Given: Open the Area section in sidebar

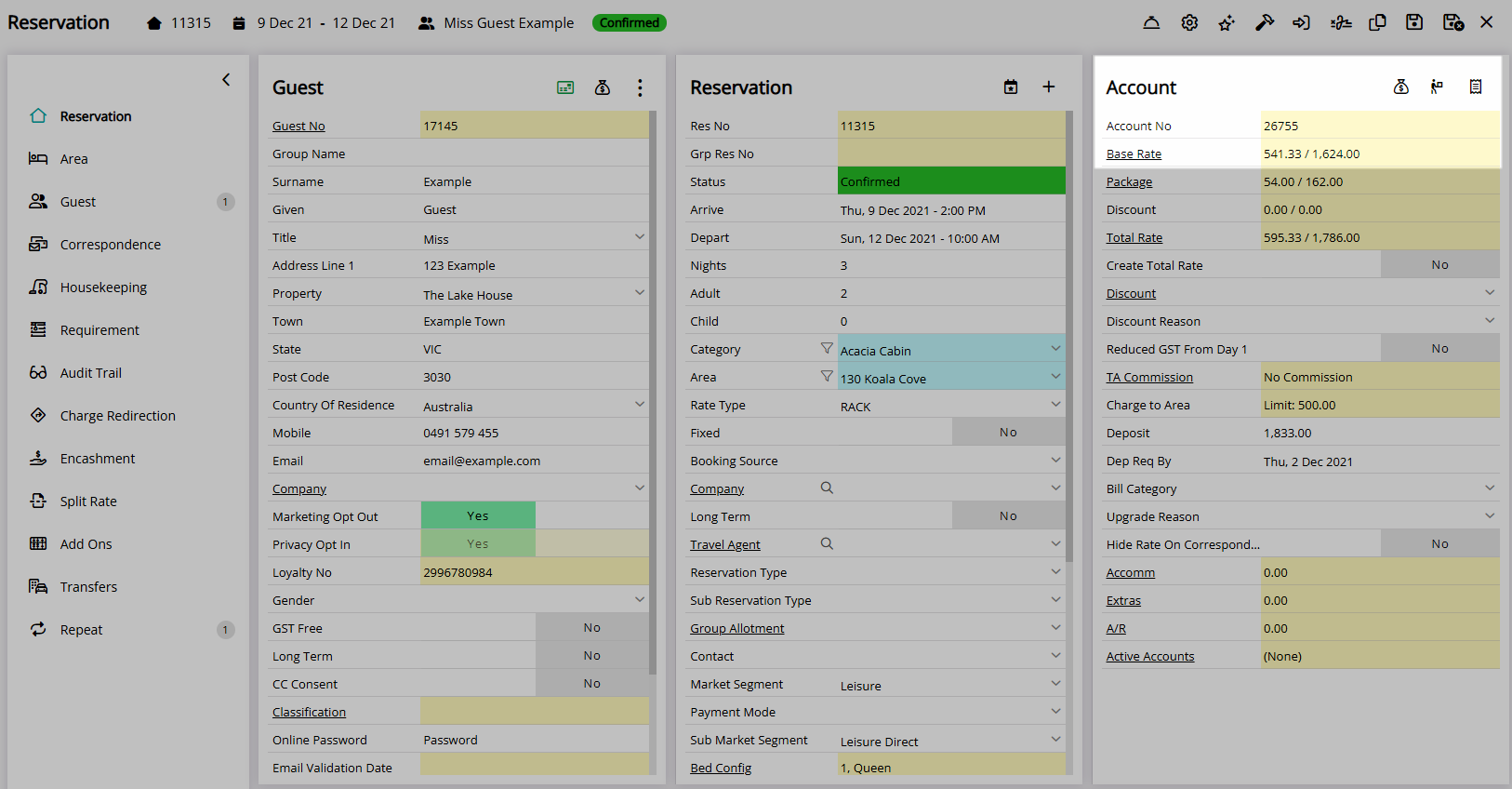Looking at the screenshot, I should point(74,159).
